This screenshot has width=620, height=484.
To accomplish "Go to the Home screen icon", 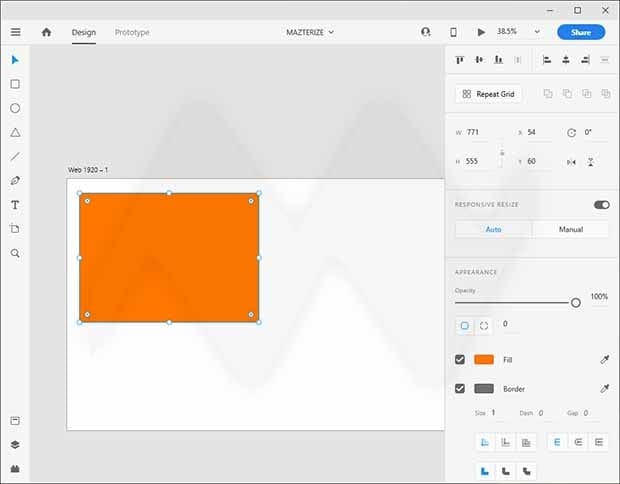I will click(x=46, y=32).
